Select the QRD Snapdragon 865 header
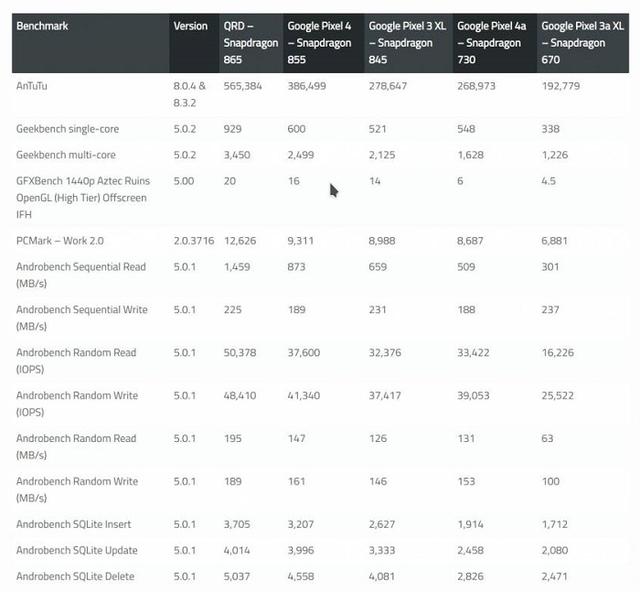This screenshot has height=592, width=640. pos(251,43)
